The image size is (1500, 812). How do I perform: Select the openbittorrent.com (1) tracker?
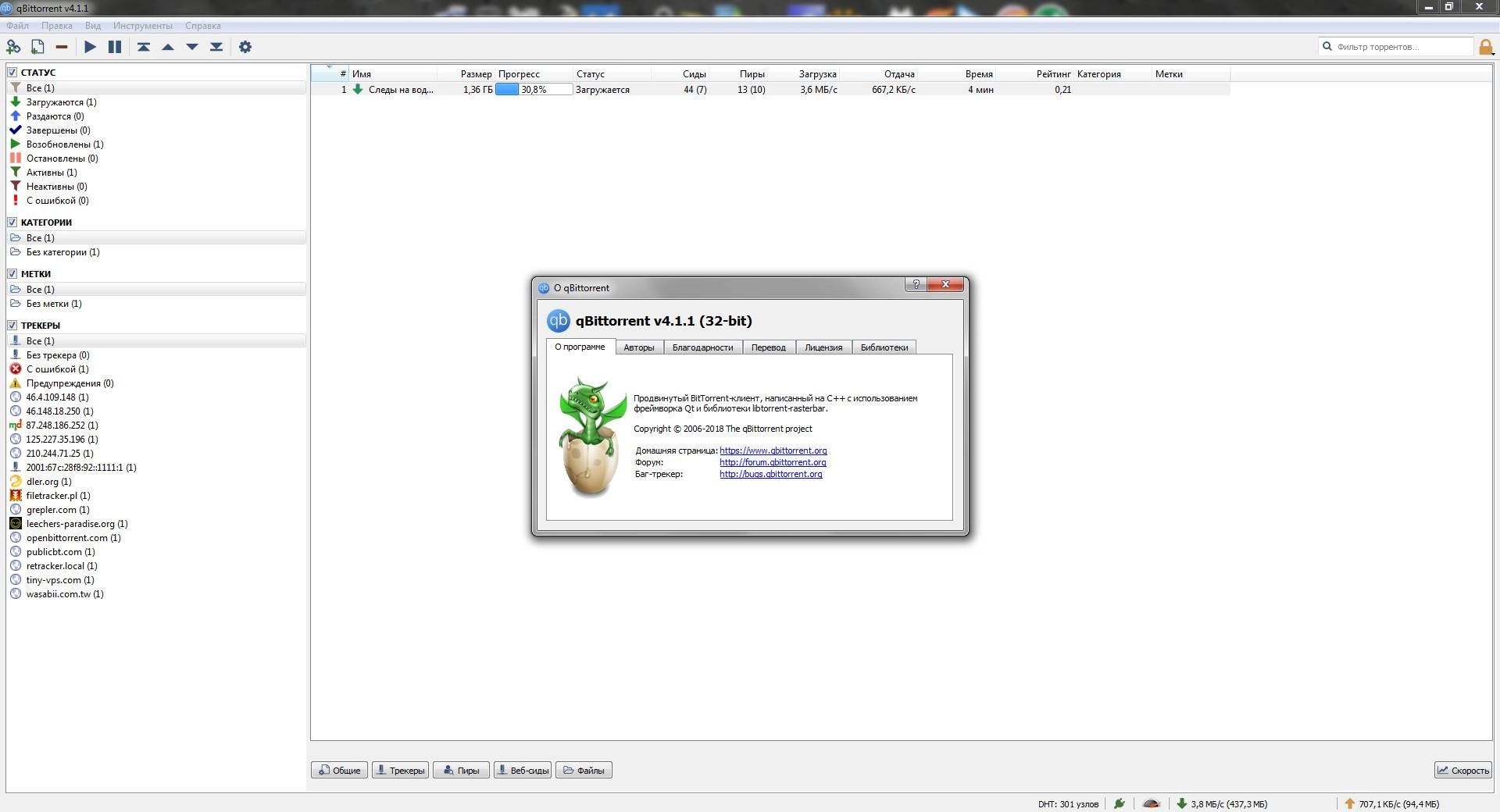[156, 538]
